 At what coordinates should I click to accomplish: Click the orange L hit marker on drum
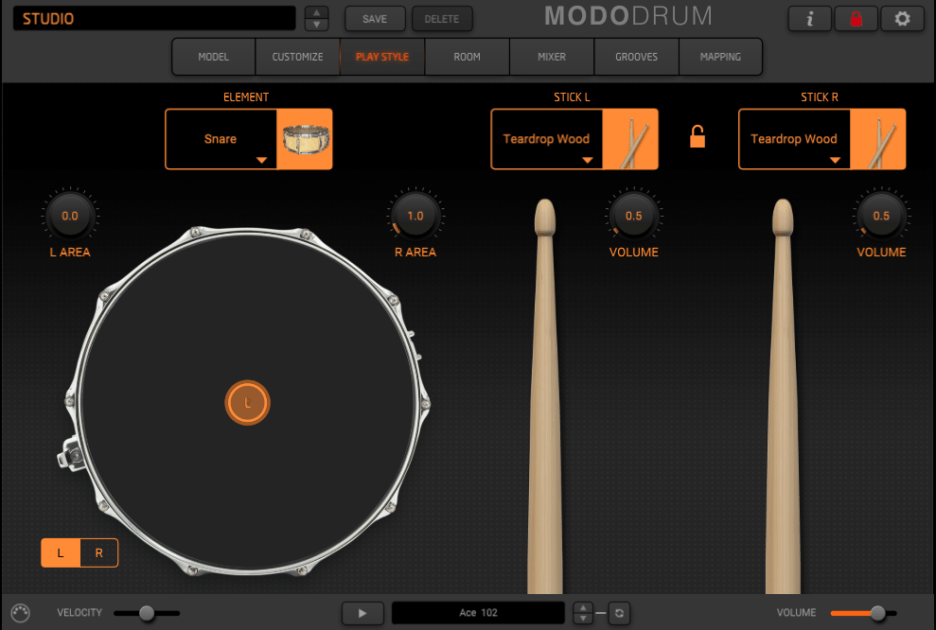248,402
